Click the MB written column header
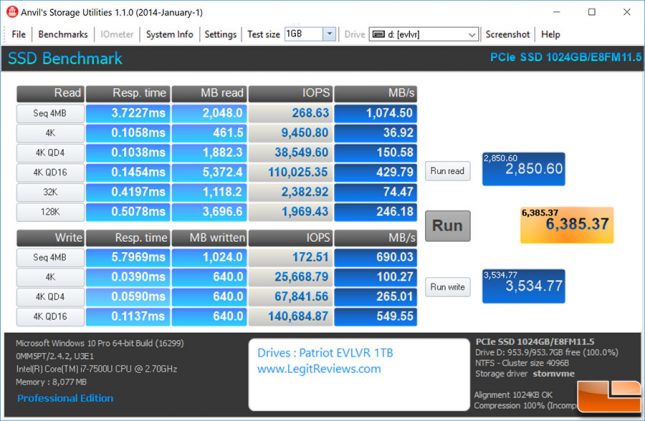 coord(209,237)
